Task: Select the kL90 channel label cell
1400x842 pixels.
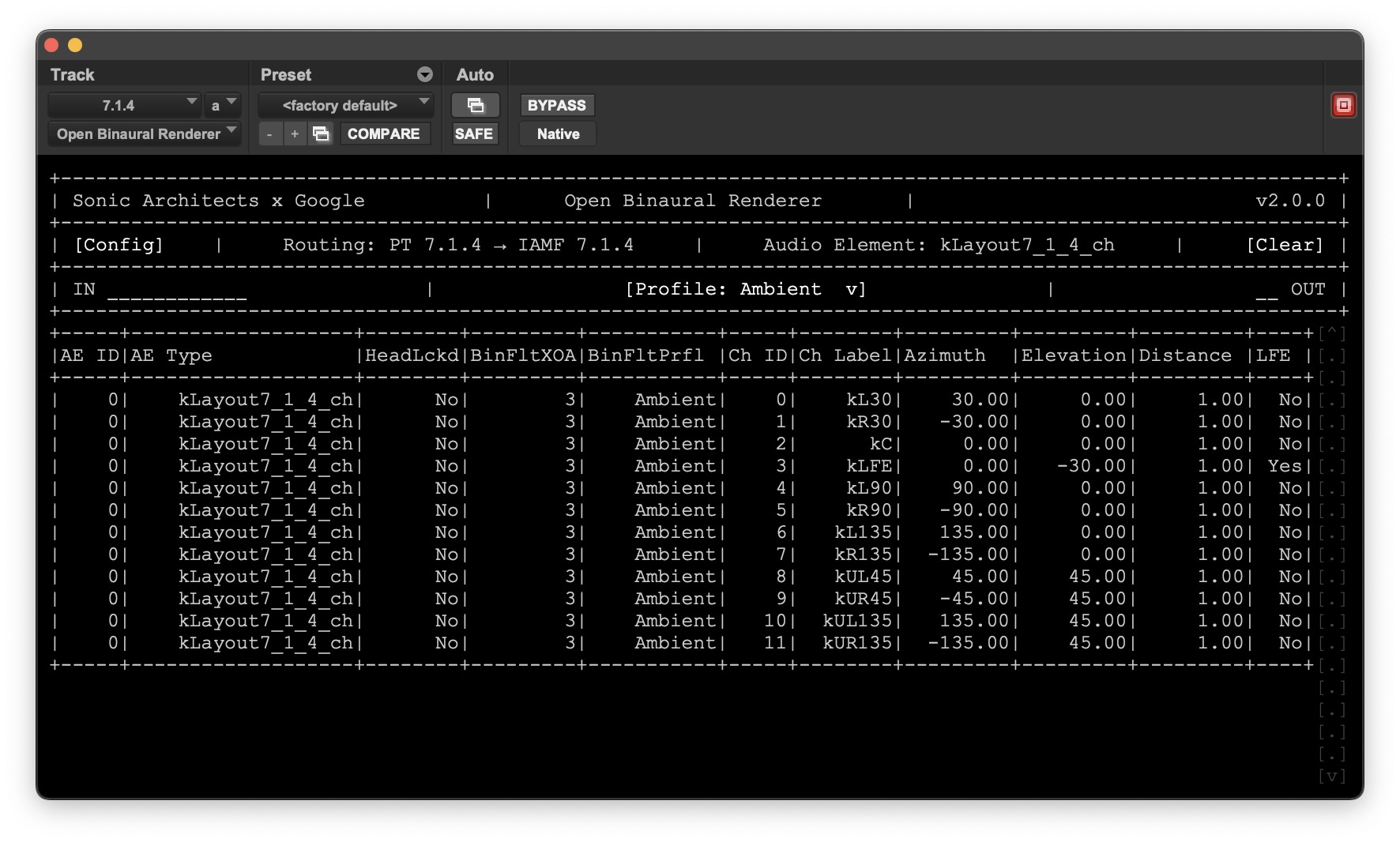Action: tap(869, 488)
